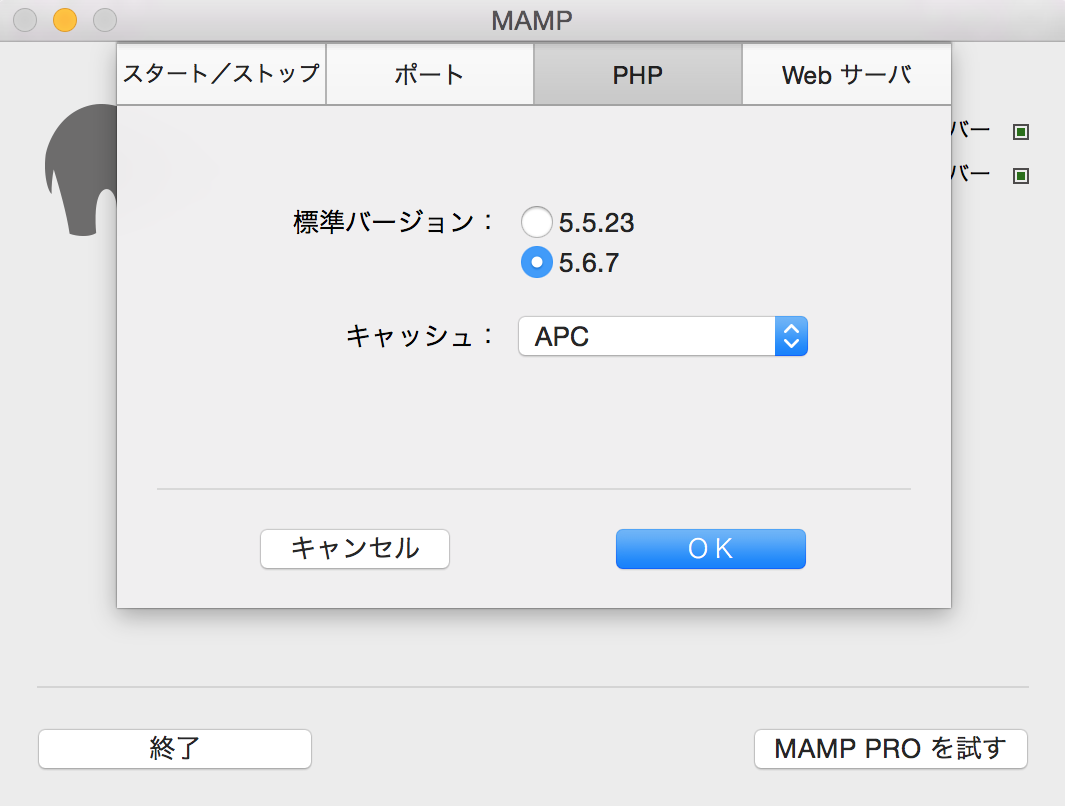Click the top green server status indicator

pos(1021,131)
